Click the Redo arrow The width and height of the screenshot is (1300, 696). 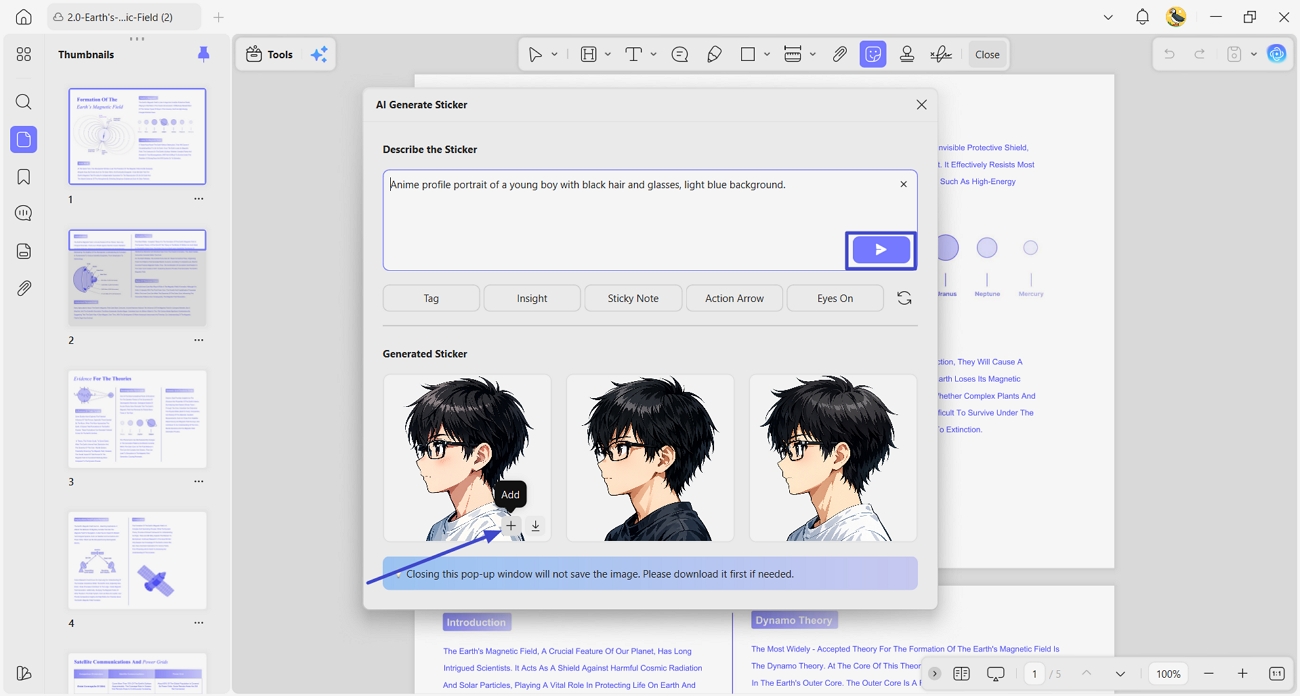(1200, 55)
